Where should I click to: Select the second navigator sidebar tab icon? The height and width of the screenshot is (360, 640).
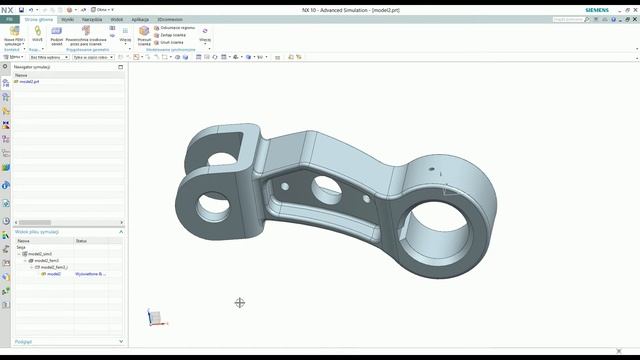[x=6, y=97]
